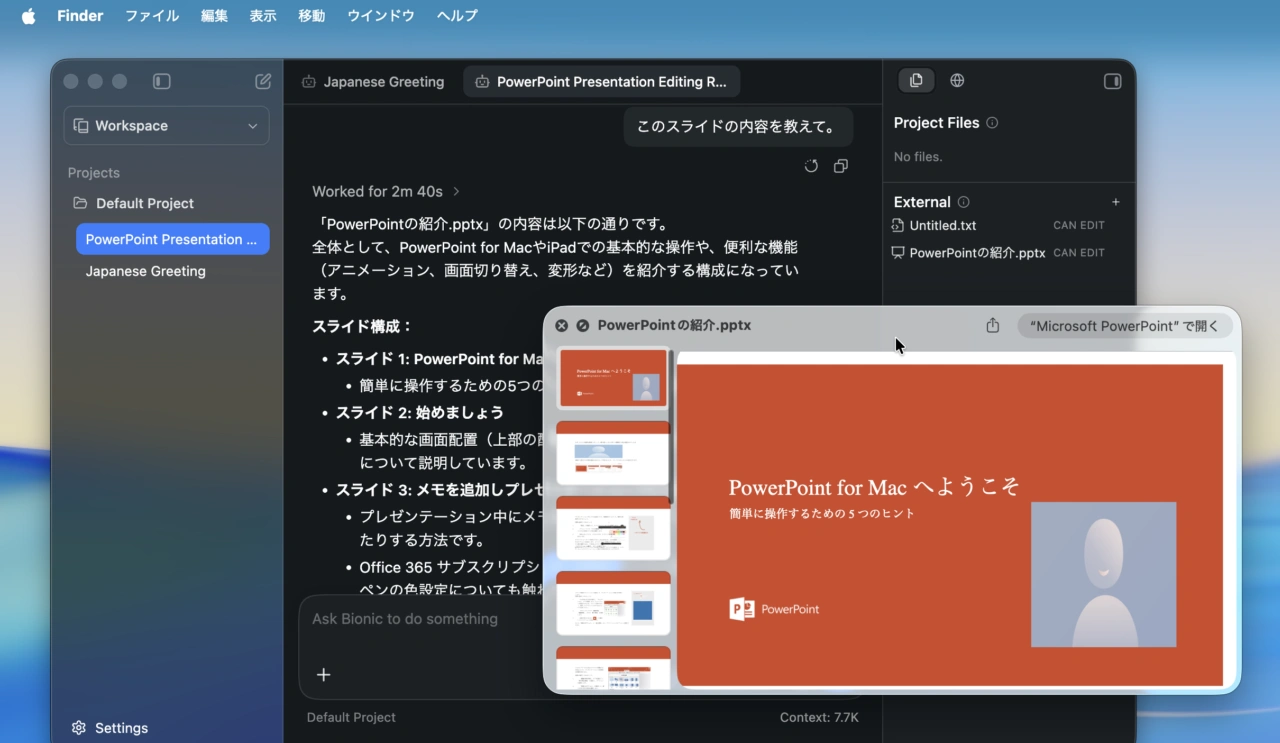
Task: Click the circled-slash icon in Quick Look title bar
Action: pyautogui.click(x=583, y=326)
